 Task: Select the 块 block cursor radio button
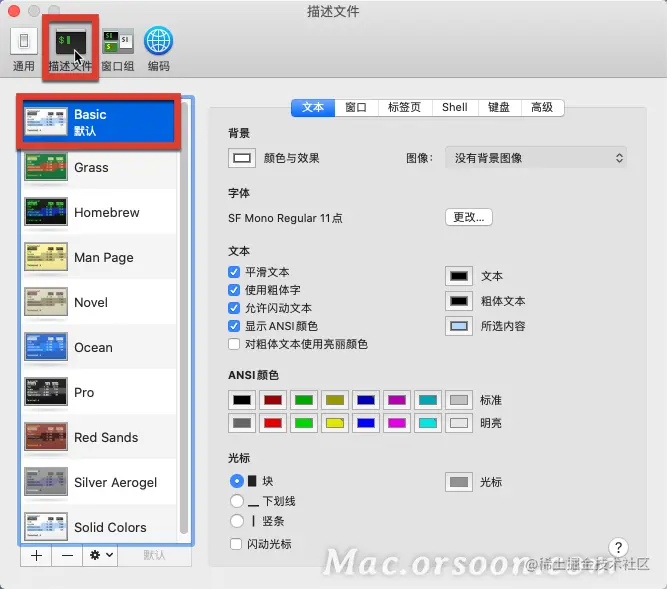coord(237,481)
